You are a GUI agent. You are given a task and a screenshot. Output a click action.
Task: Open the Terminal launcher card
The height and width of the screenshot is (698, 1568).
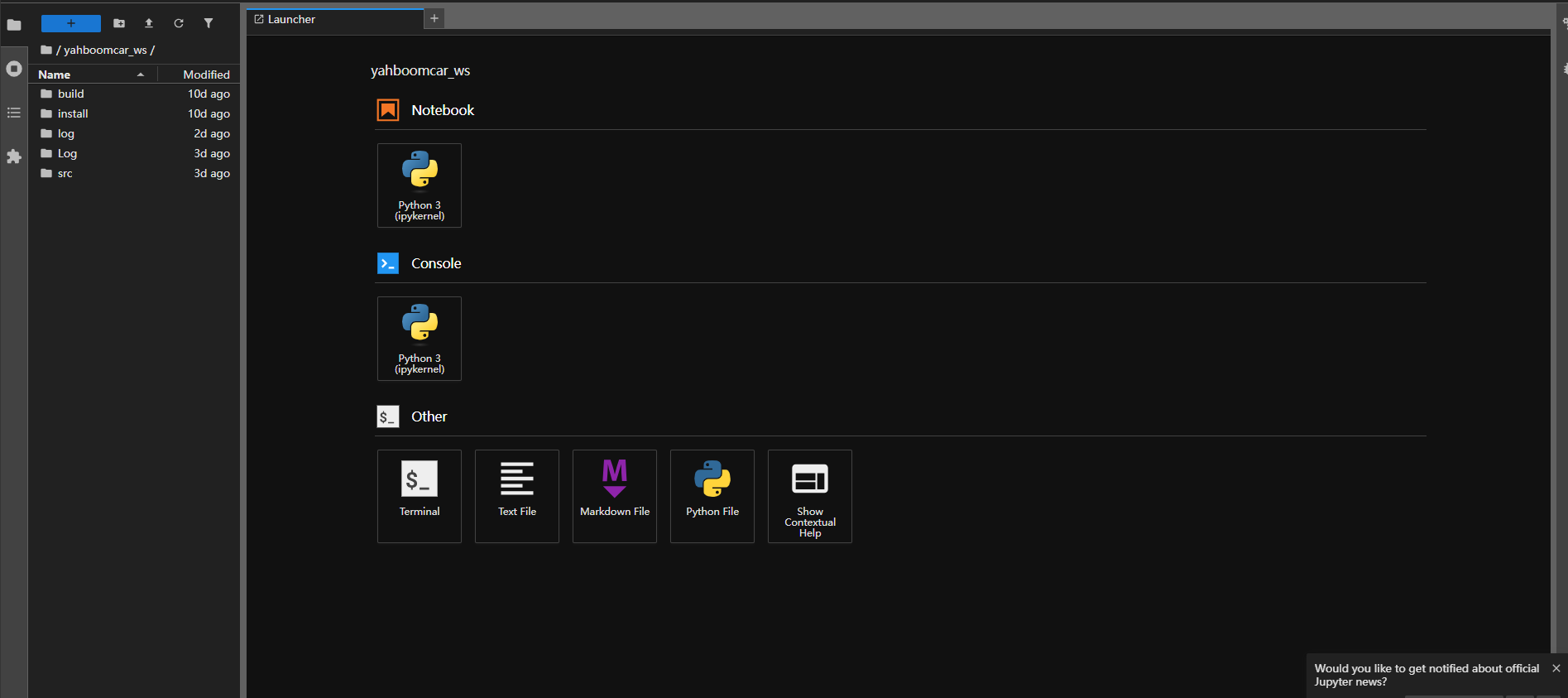(x=419, y=495)
